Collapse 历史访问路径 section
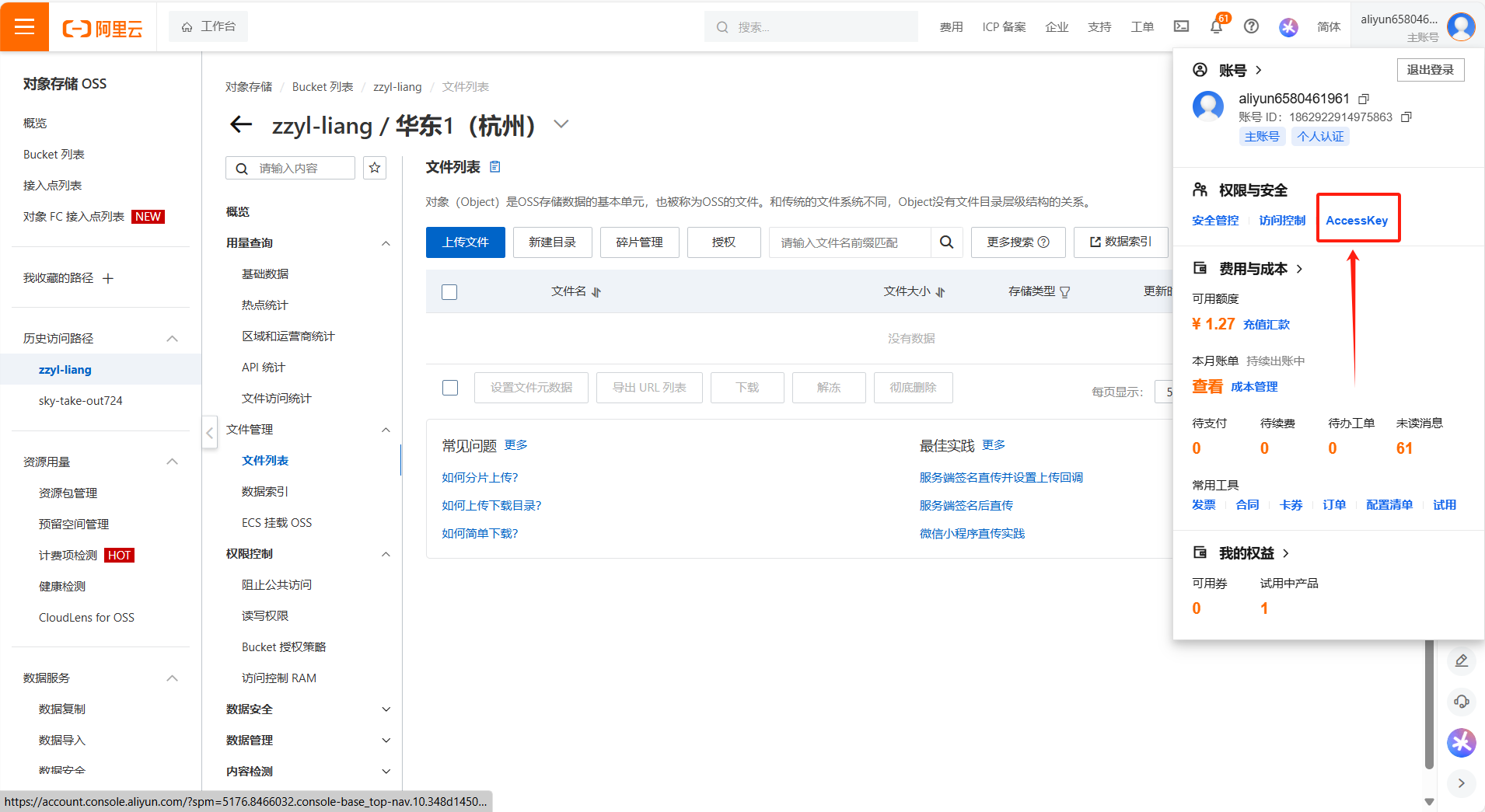This screenshot has width=1485, height=812. coord(173,339)
